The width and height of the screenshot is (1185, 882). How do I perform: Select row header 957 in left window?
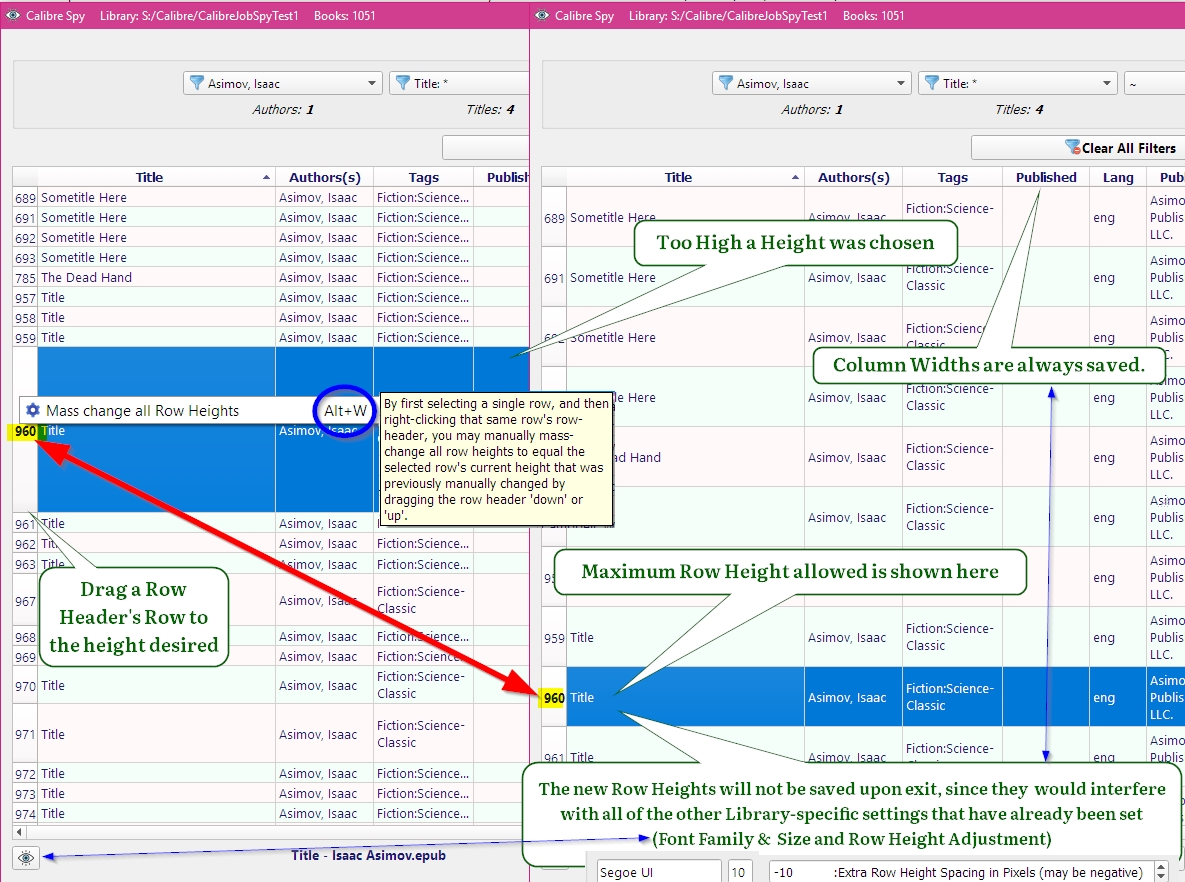pos(25,298)
